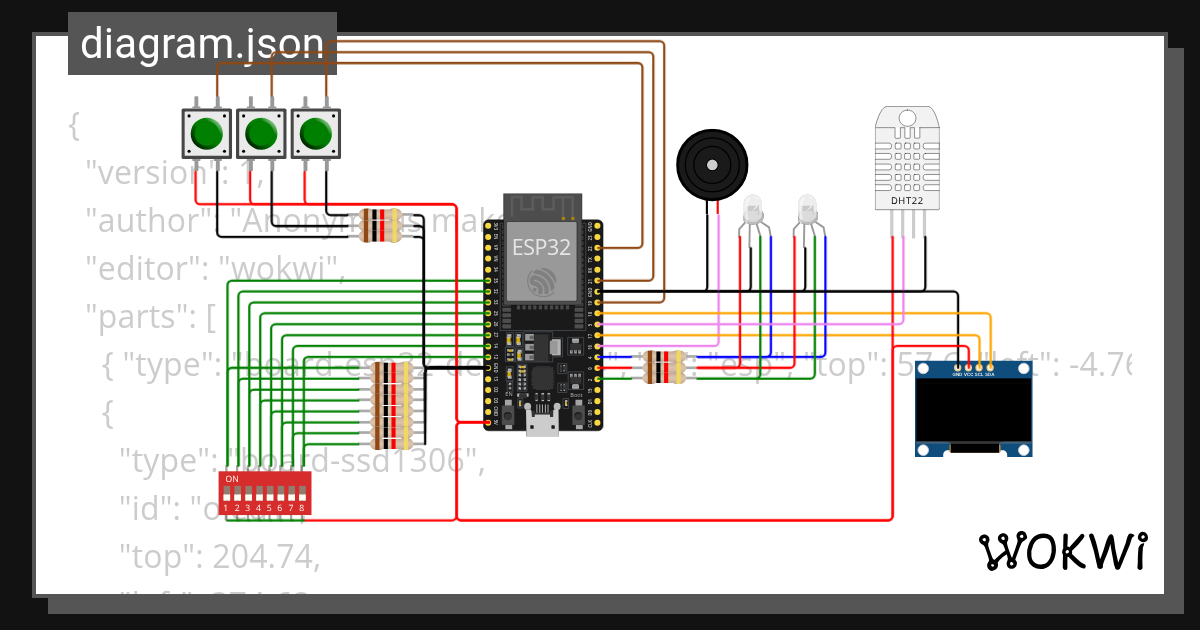Screen dimensions: 1200x630
Task: Toggle DIP switch position 4
Action: (x=258, y=495)
